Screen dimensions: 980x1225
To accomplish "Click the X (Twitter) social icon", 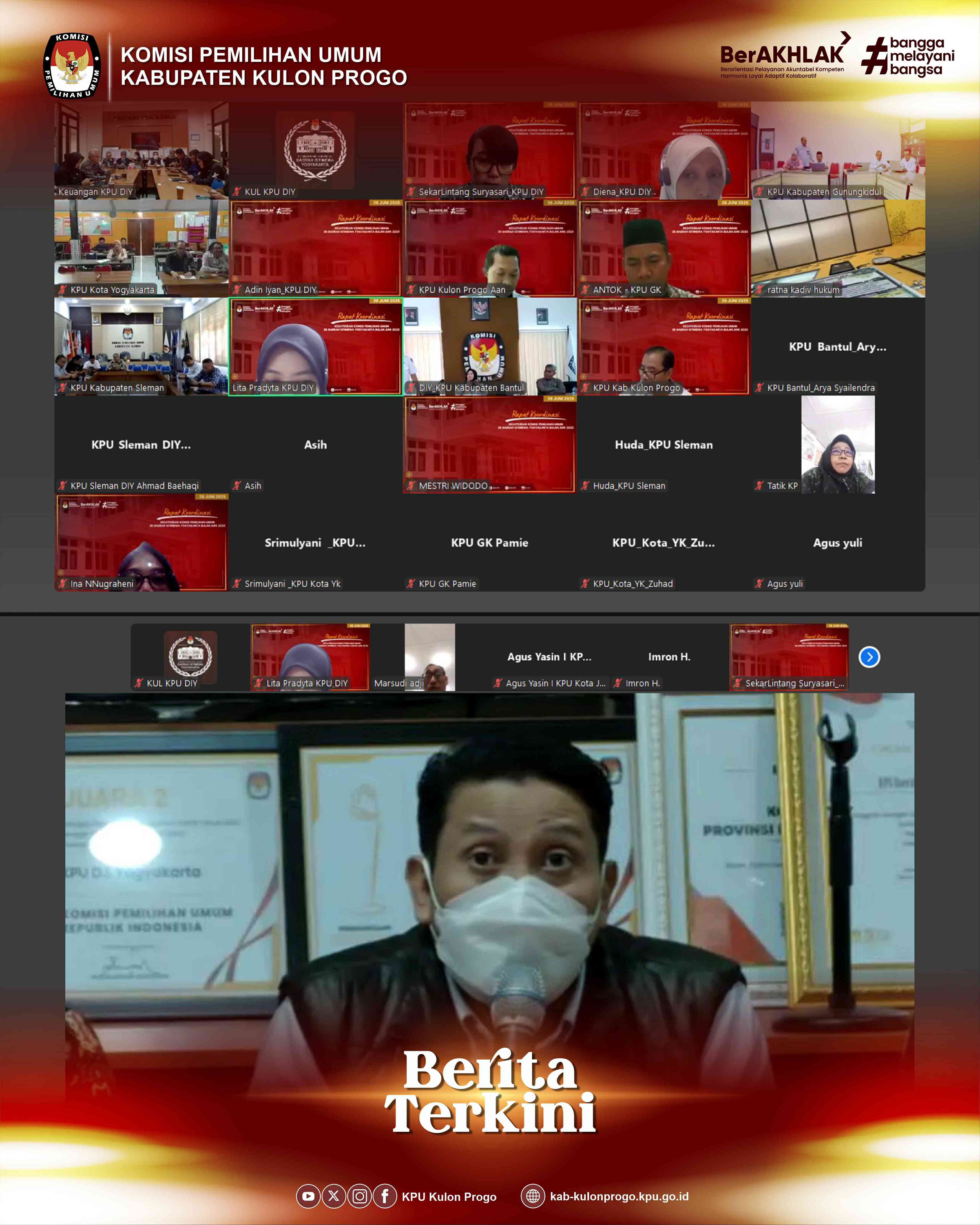I will coord(333,1196).
